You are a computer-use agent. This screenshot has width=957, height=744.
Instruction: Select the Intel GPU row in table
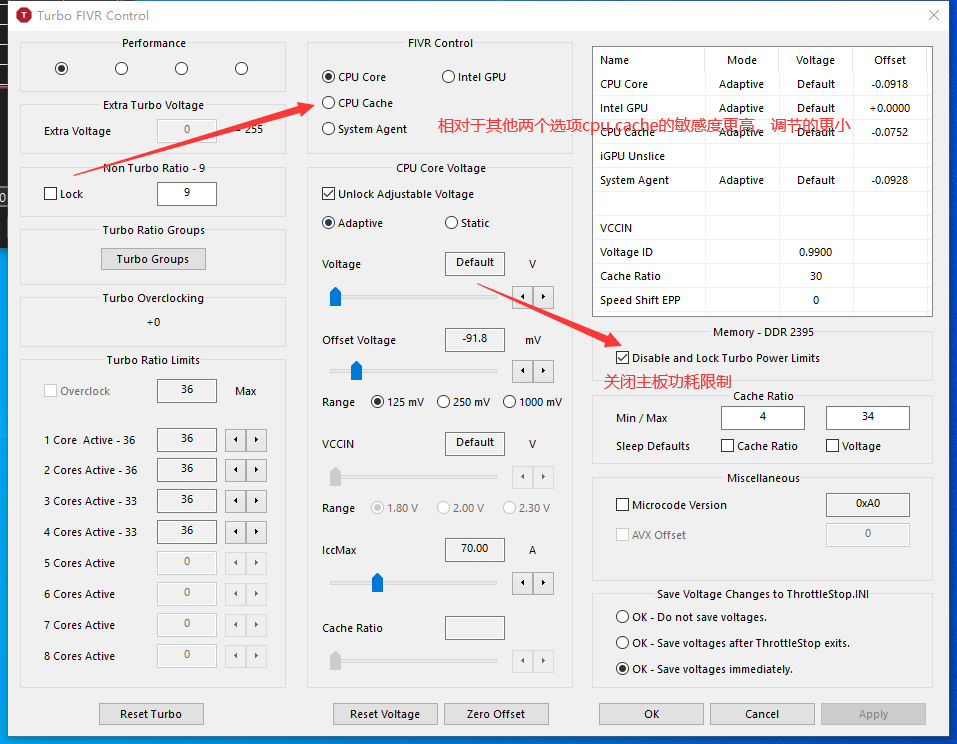coord(761,108)
